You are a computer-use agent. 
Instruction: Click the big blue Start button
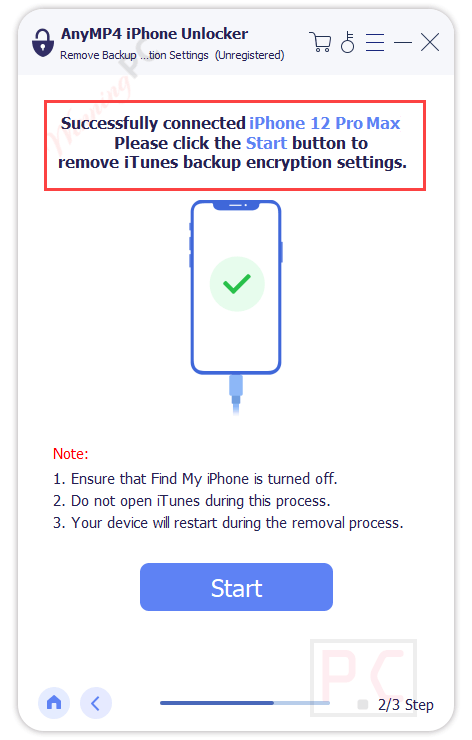(x=236, y=587)
